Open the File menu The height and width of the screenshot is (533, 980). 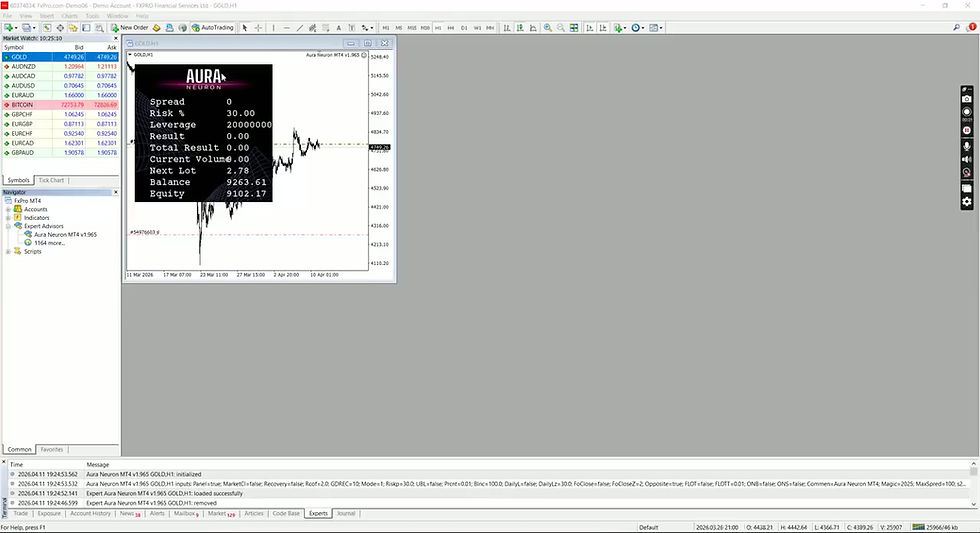click(x=8, y=16)
